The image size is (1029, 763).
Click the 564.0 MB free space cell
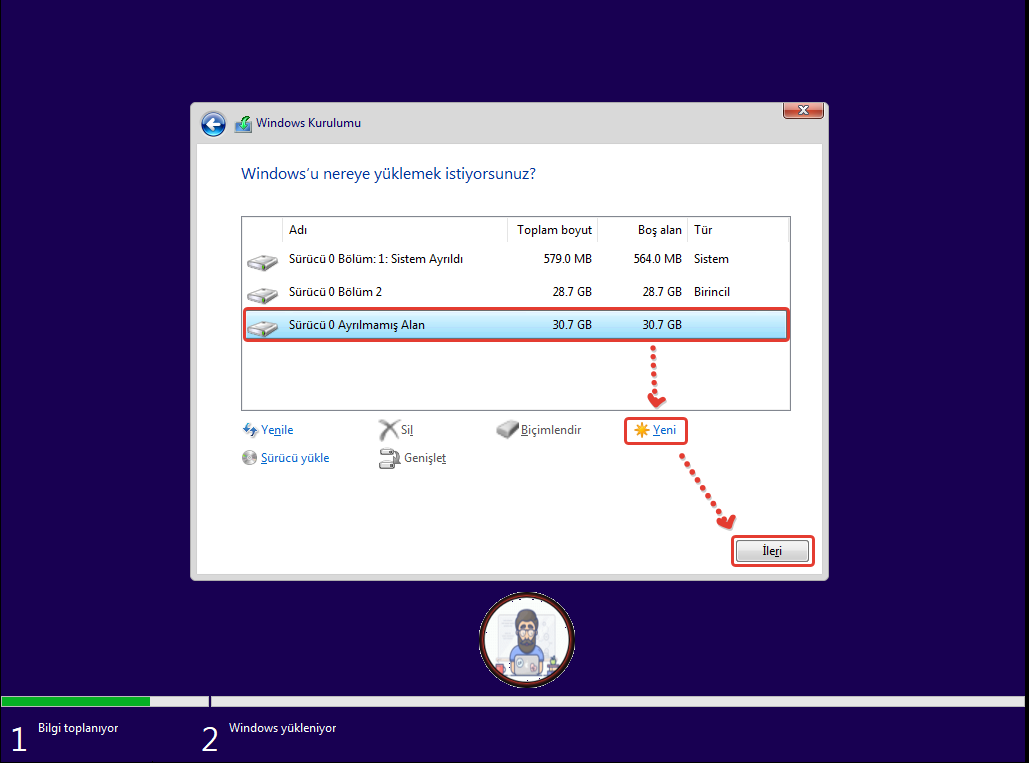point(658,259)
